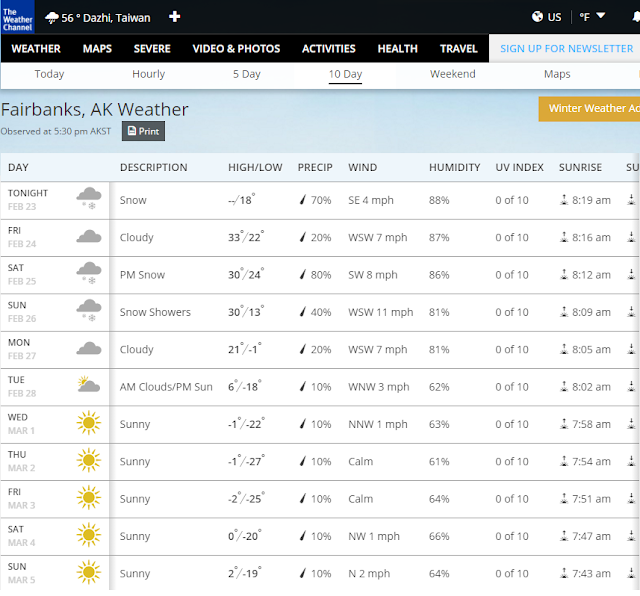Switch to the Weekend tab

453,74
